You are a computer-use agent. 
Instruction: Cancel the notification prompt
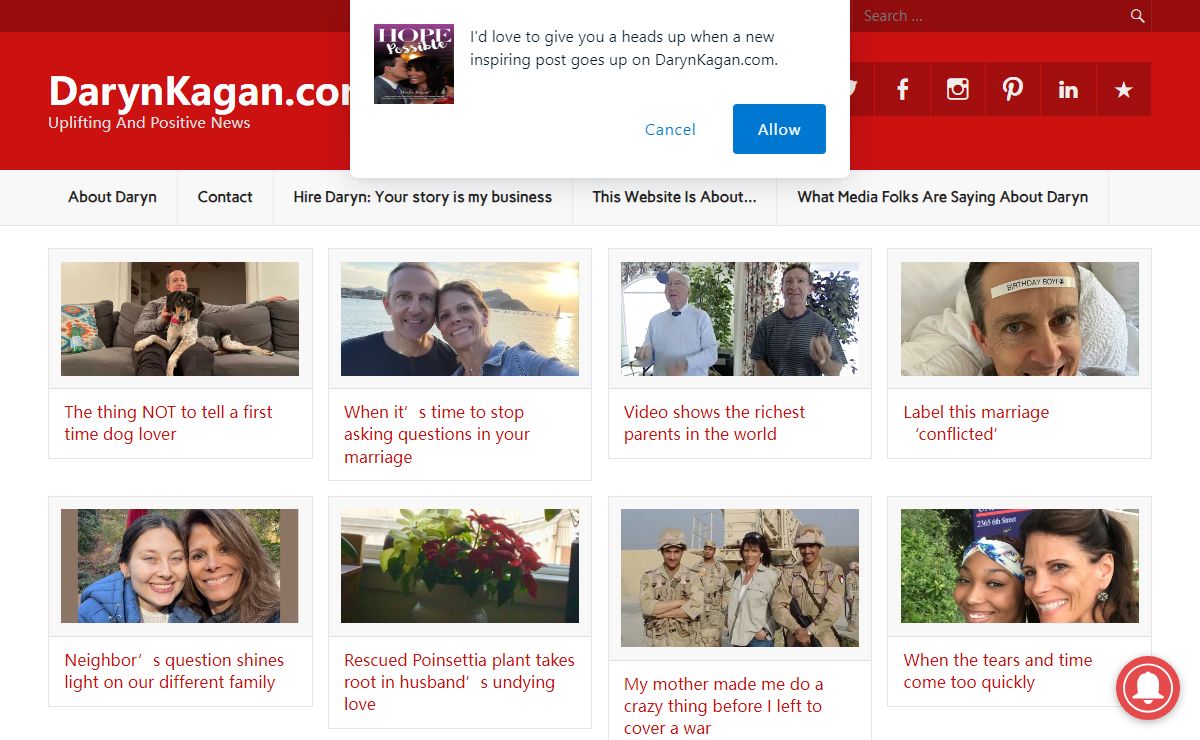(670, 129)
